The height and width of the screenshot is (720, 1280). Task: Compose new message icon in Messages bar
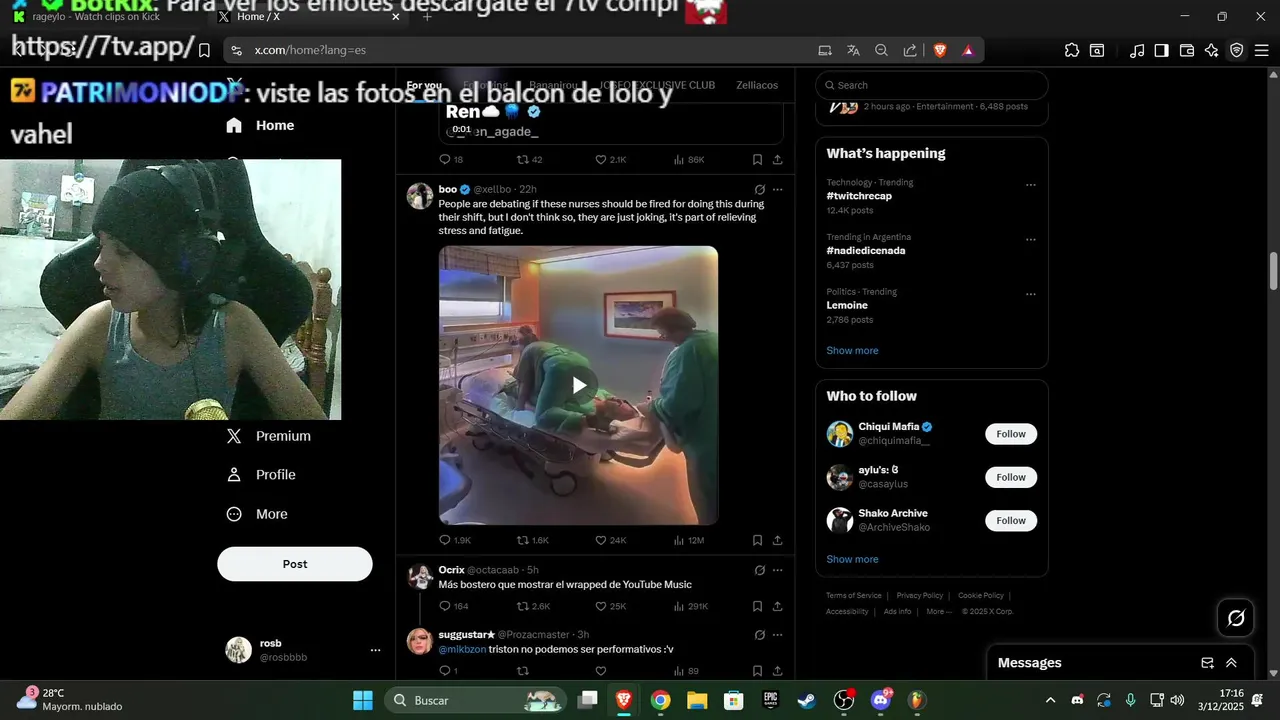point(1207,663)
